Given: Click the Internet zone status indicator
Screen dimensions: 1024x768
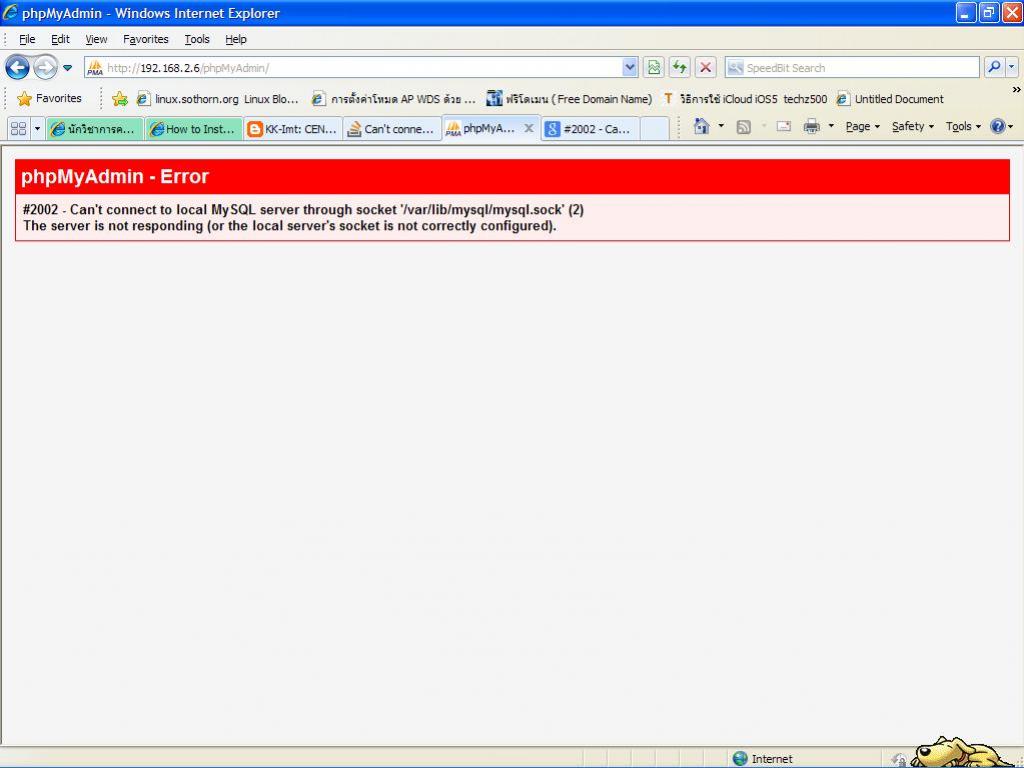Looking at the screenshot, I should (x=763, y=759).
